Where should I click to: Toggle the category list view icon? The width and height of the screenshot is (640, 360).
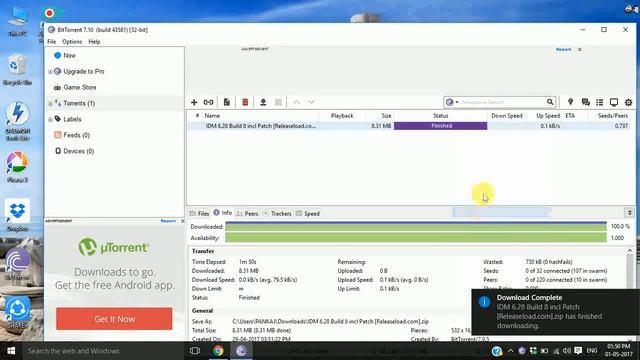coord(600,102)
